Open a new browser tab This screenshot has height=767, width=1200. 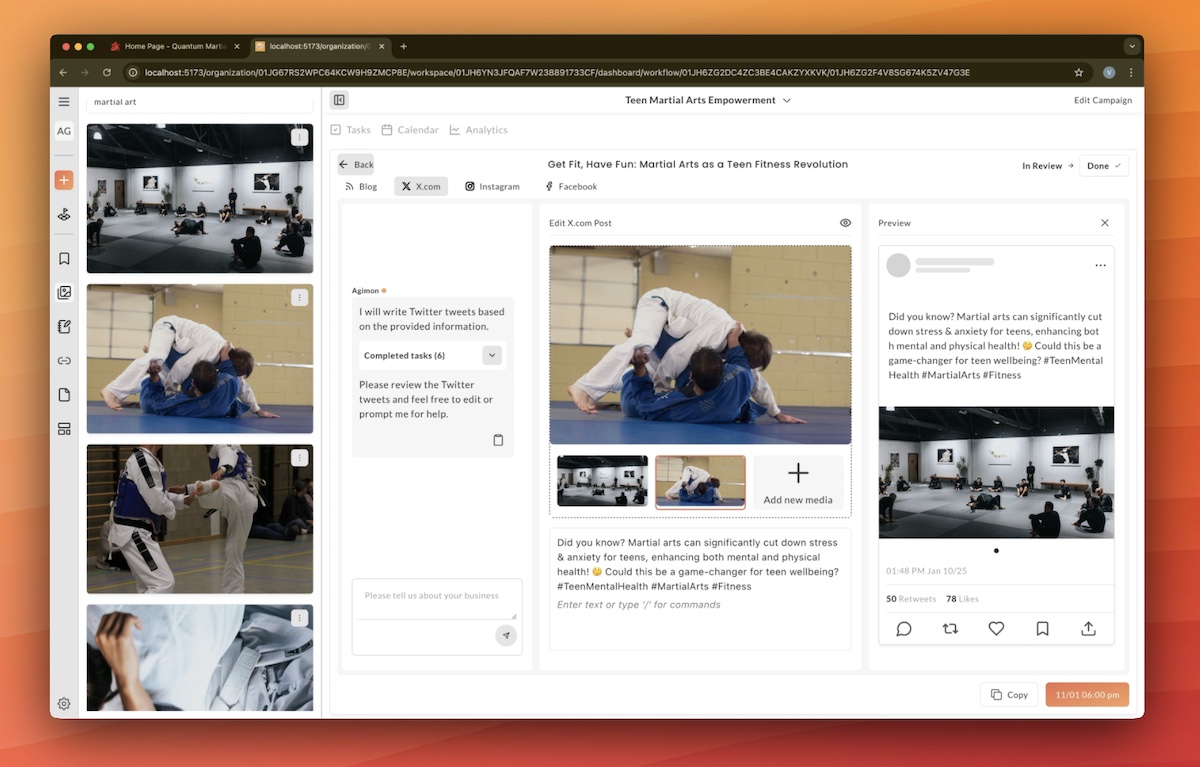tap(404, 46)
